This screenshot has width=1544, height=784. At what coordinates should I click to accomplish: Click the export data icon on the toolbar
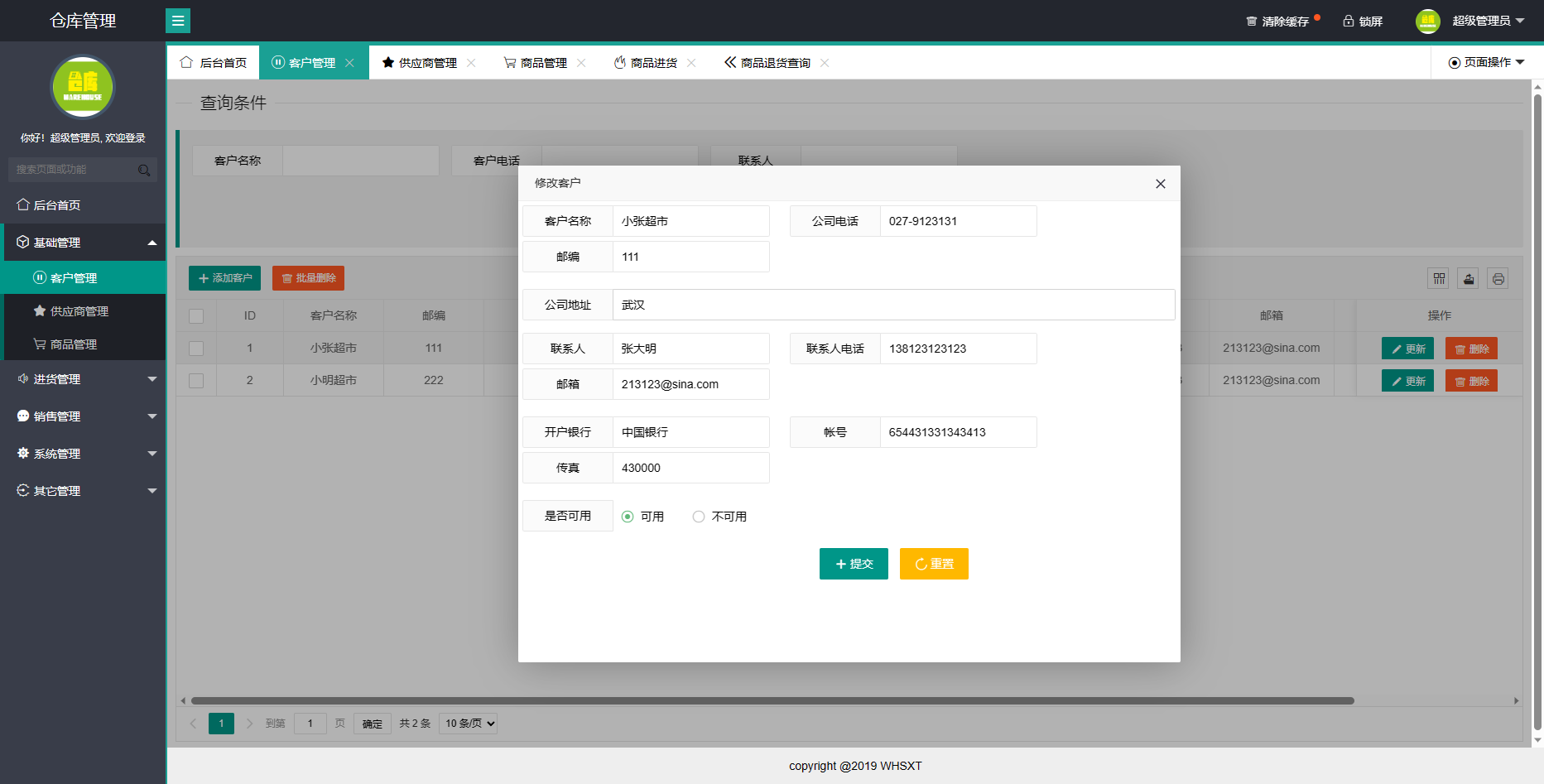click(1468, 278)
